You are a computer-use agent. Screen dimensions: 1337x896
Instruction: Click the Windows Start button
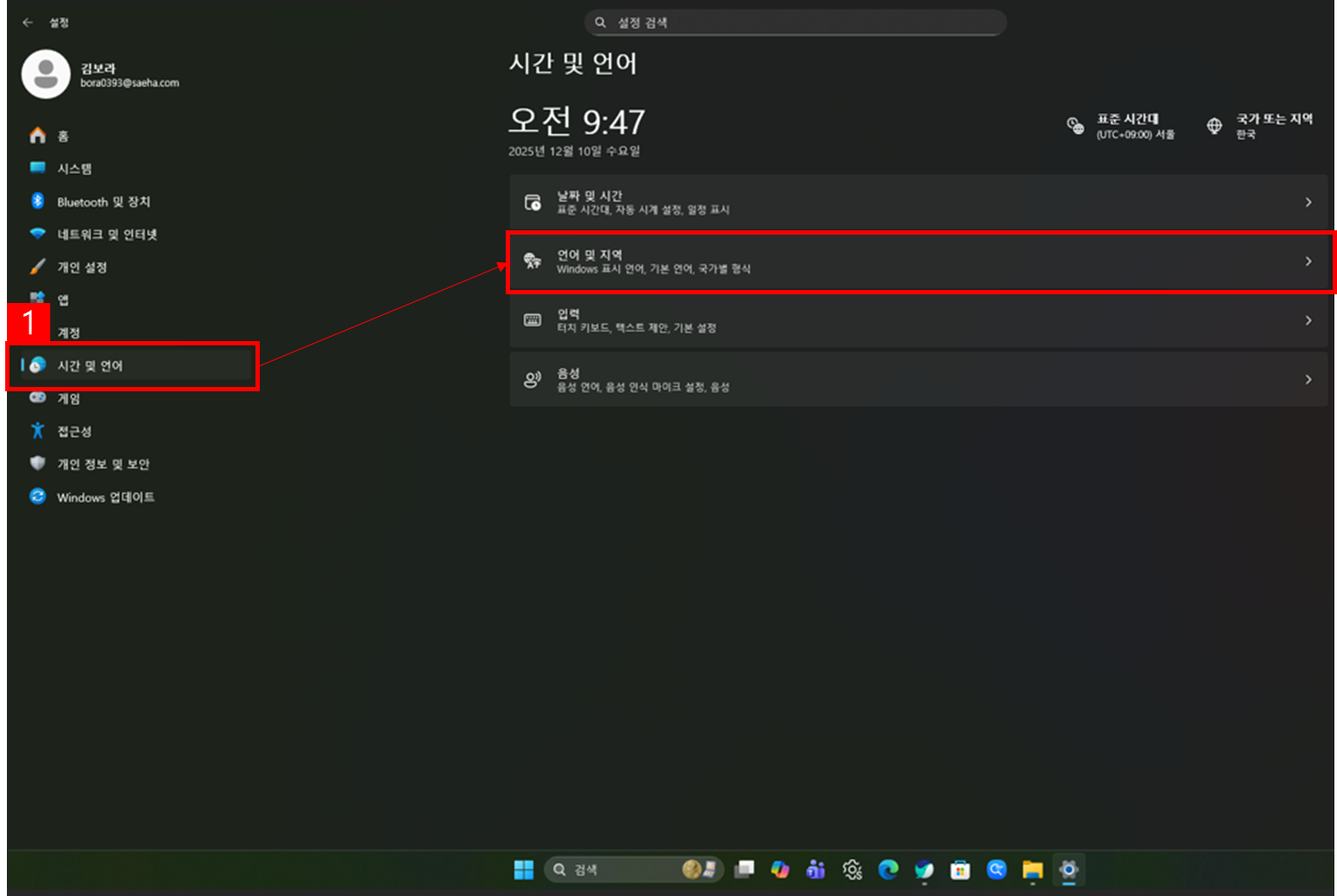coord(523,869)
